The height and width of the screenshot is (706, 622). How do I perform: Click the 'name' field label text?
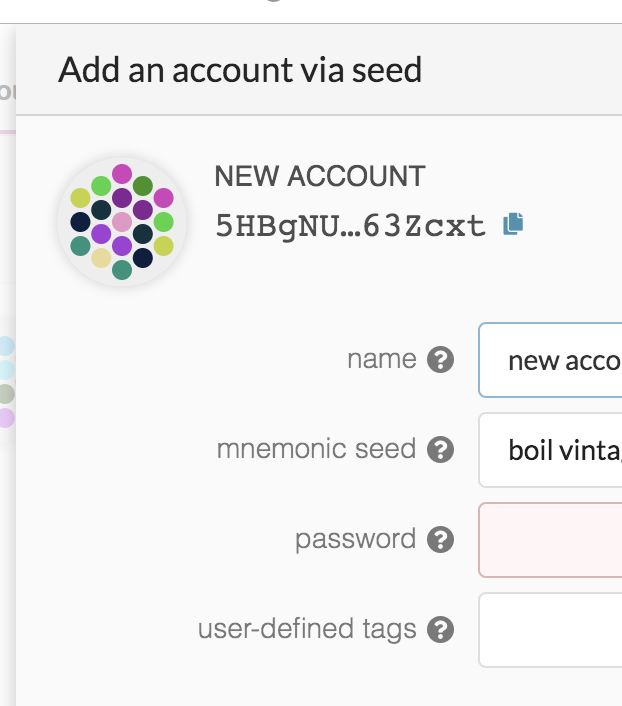(x=382, y=359)
